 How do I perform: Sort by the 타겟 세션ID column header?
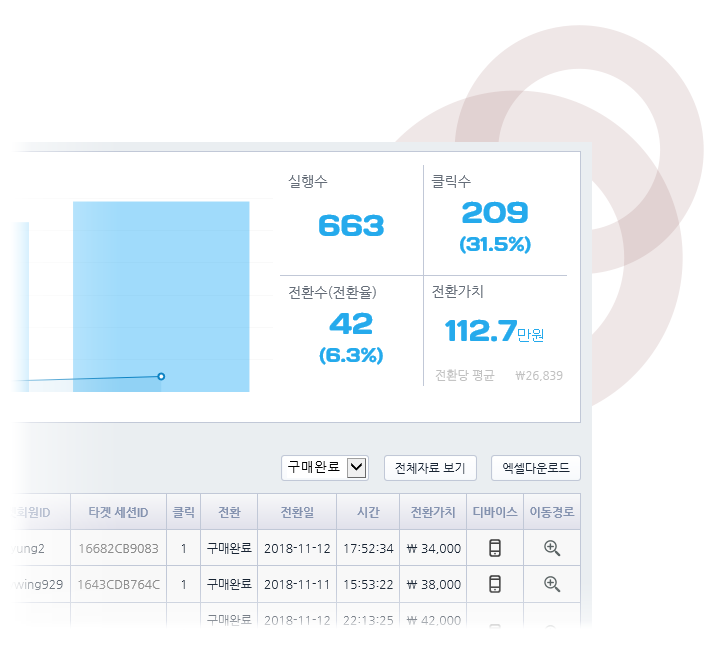pyautogui.click(x=118, y=512)
